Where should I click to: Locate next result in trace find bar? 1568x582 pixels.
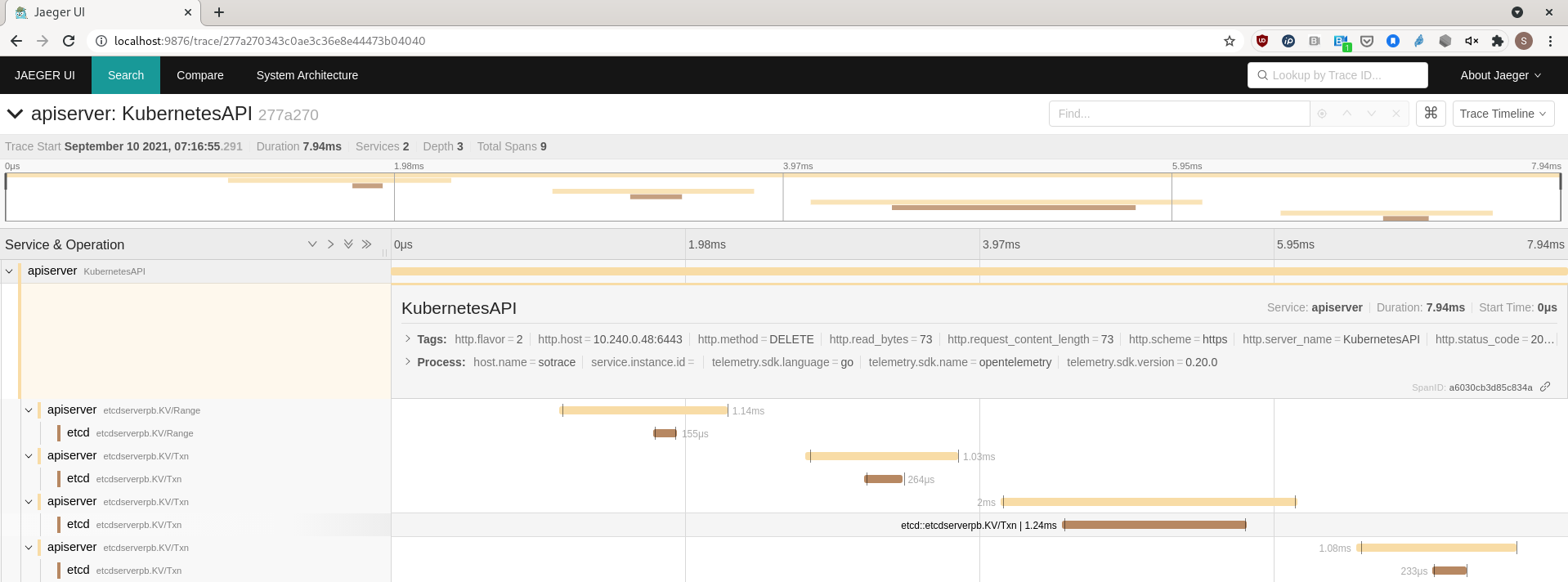pos(1372,114)
